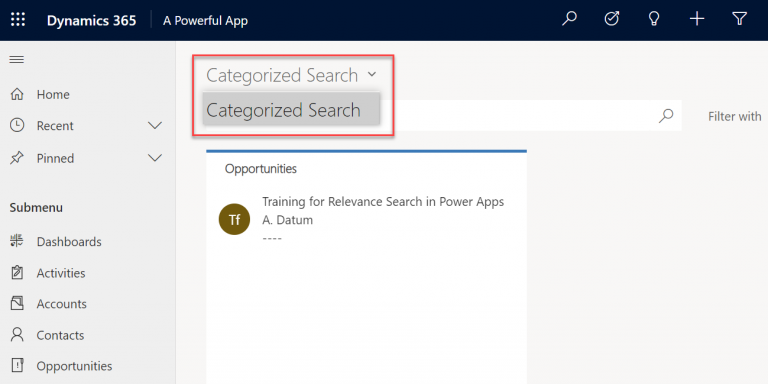Click the Dynamics 365 title link
Screen dimensions: 768x384
(x=92, y=21)
